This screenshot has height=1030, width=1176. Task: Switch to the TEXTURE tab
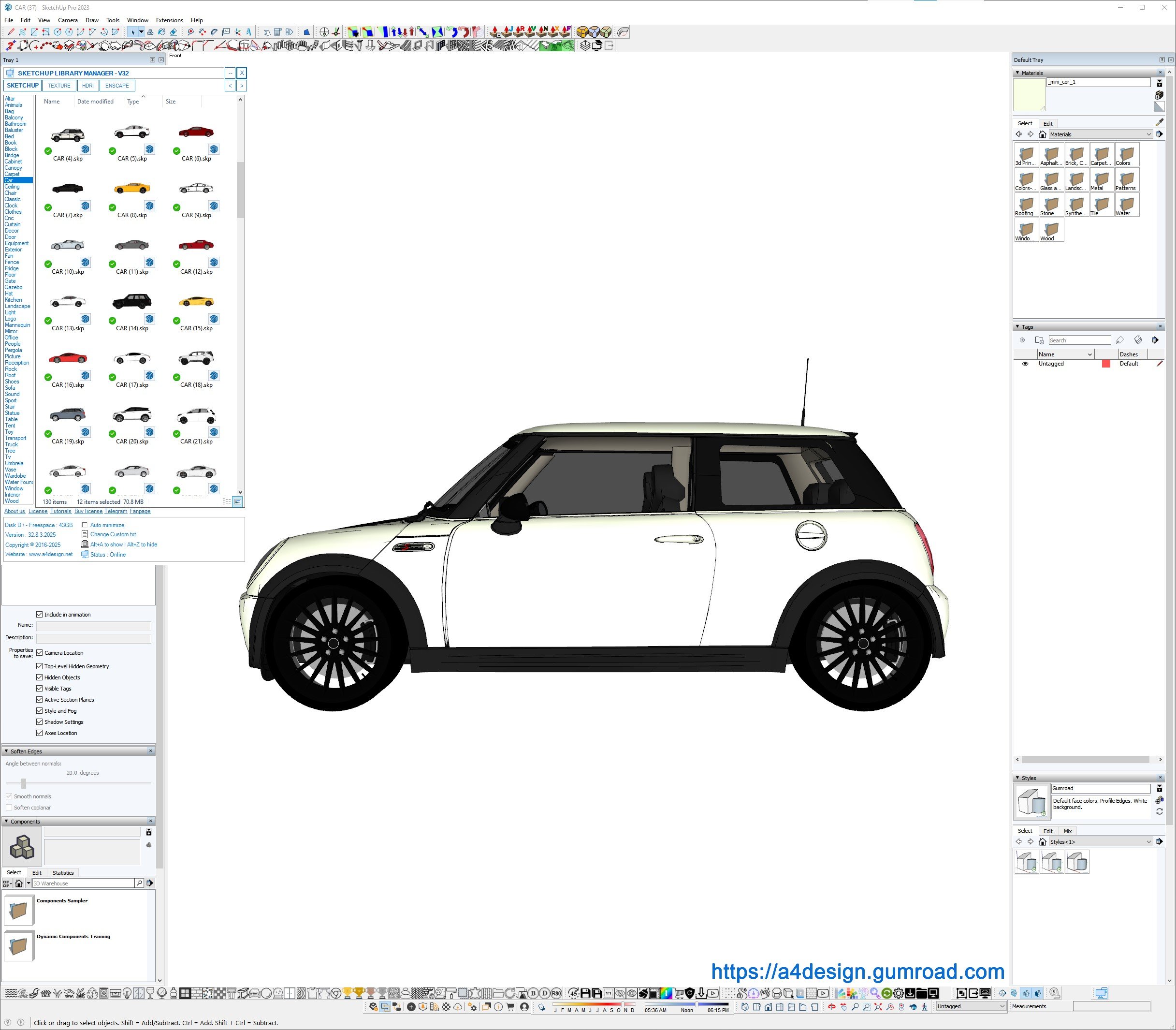59,86
